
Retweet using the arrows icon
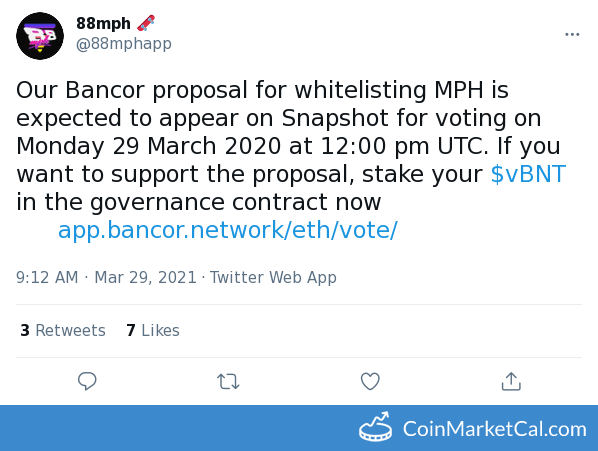(228, 381)
